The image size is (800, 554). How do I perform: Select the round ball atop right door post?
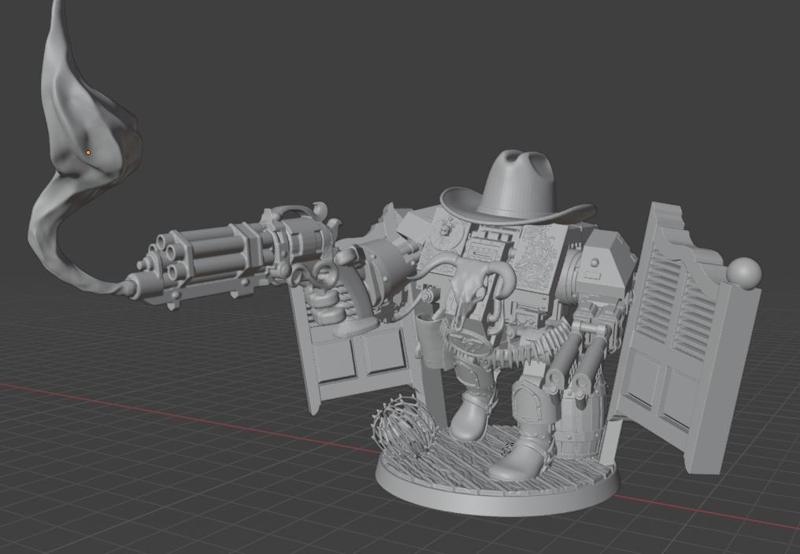(744, 274)
